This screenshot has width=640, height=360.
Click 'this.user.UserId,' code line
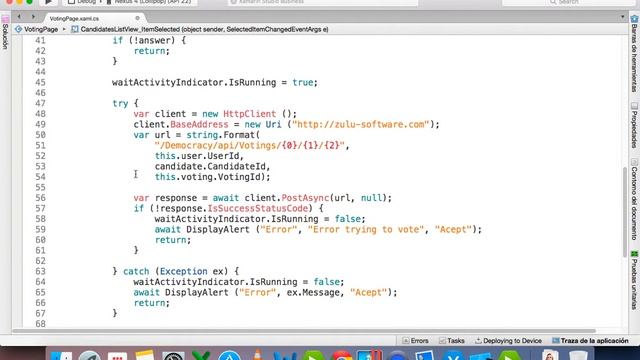(199, 156)
